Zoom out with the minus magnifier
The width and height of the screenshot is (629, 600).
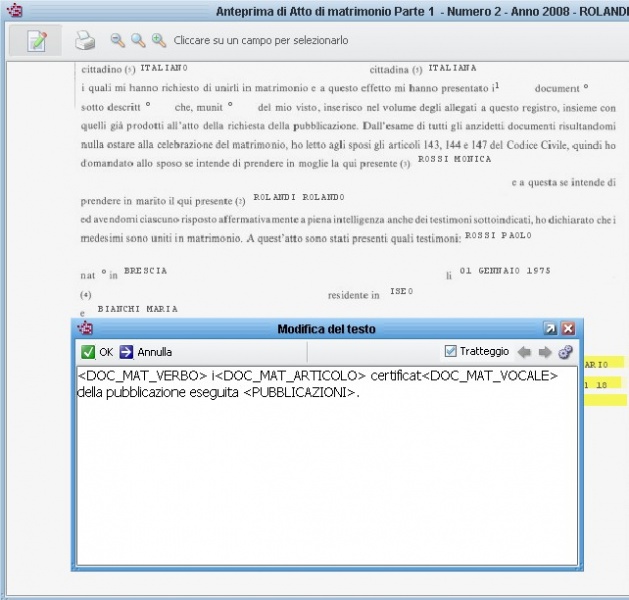(118, 40)
